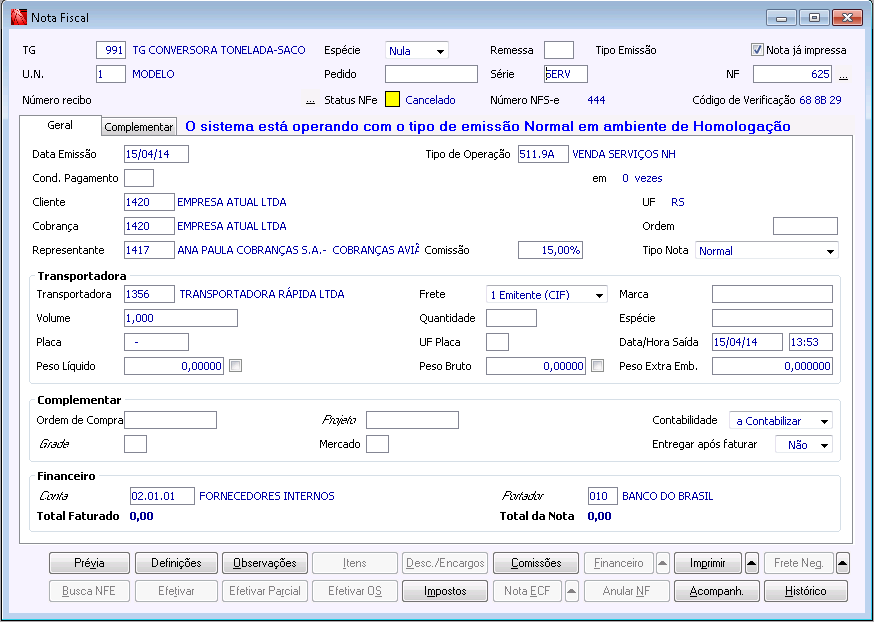
Task: Click the NF number field 625
Action: [793, 74]
